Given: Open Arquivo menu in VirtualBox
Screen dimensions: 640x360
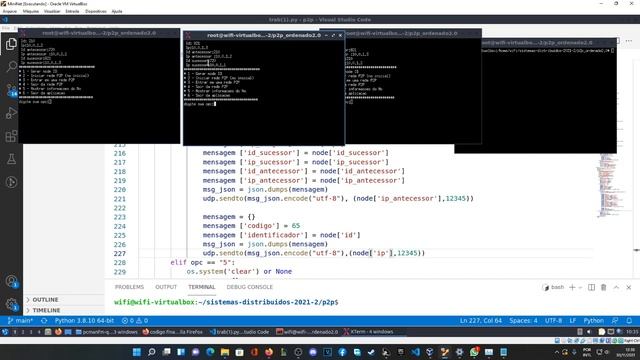Looking at the screenshot, I should coord(9,11).
